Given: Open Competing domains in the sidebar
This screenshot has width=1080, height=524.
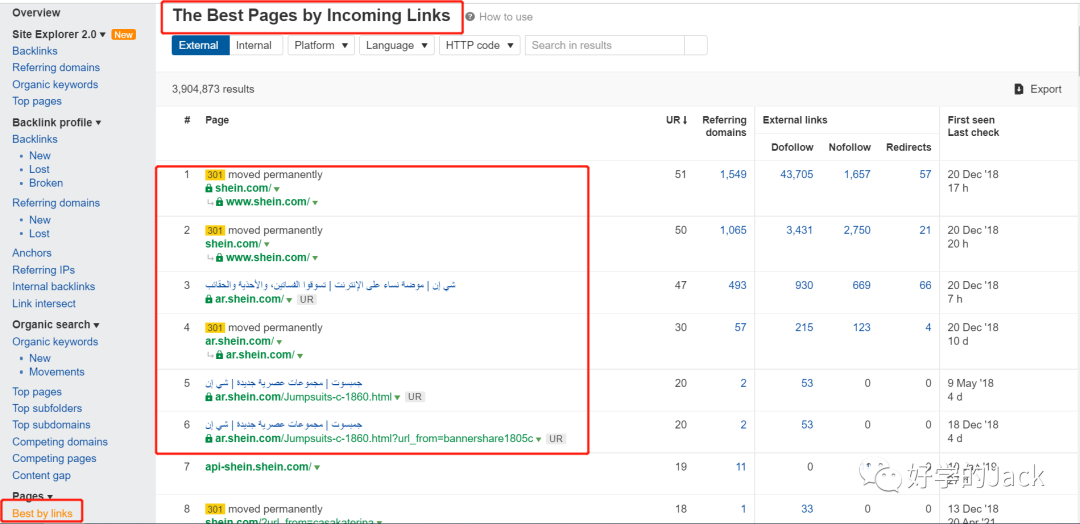Looking at the screenshot, I should click(60, 441).
